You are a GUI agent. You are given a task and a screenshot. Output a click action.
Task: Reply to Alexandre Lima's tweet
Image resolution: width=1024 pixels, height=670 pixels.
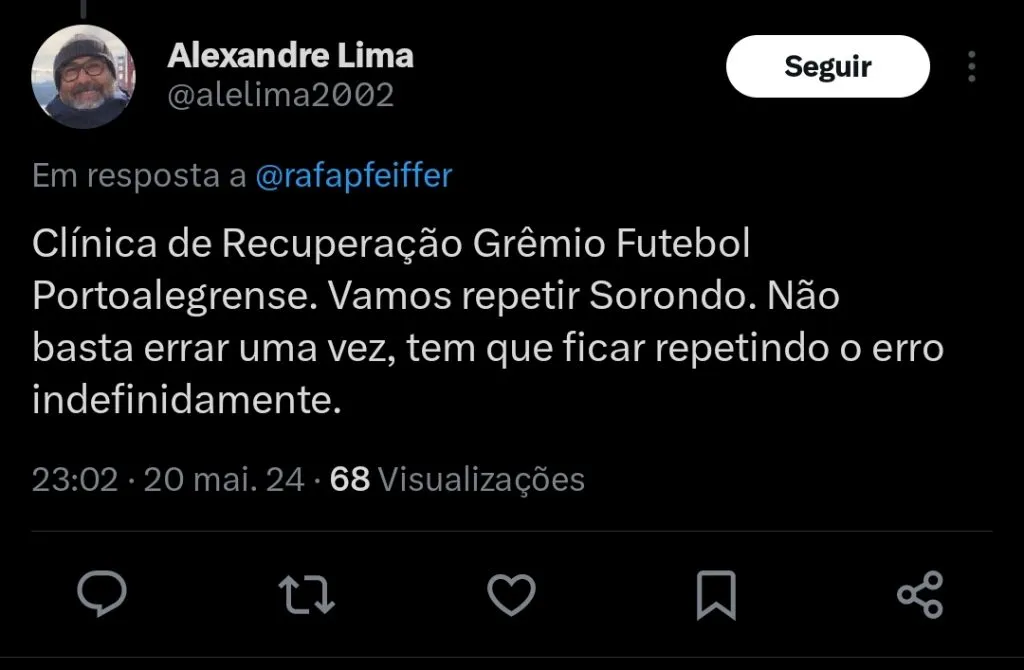coord(102,595)
